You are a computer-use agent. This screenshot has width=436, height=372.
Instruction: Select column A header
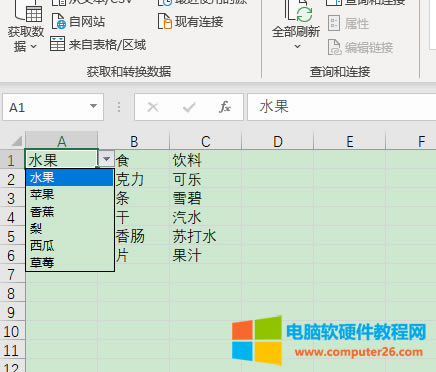click(62, 141)
